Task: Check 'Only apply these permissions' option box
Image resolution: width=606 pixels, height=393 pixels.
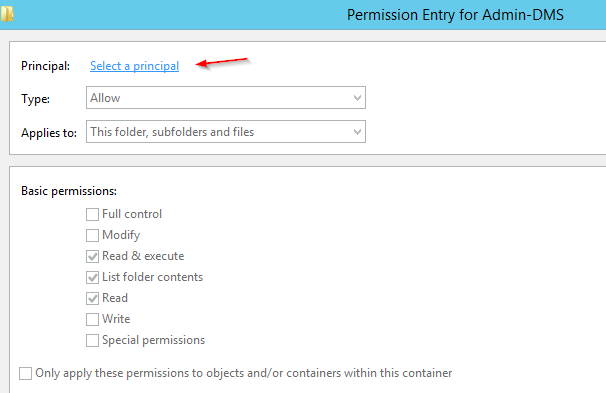Action: 26,373
